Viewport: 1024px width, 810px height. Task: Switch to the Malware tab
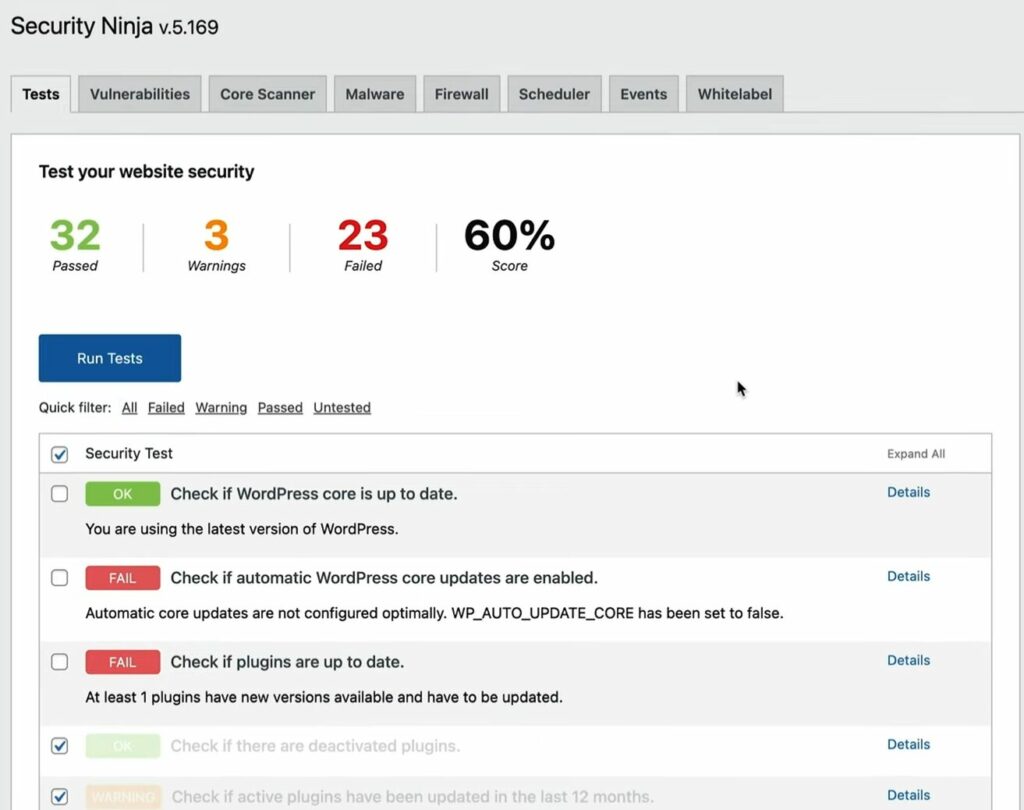pyautogui.click(x=375, y=94)
